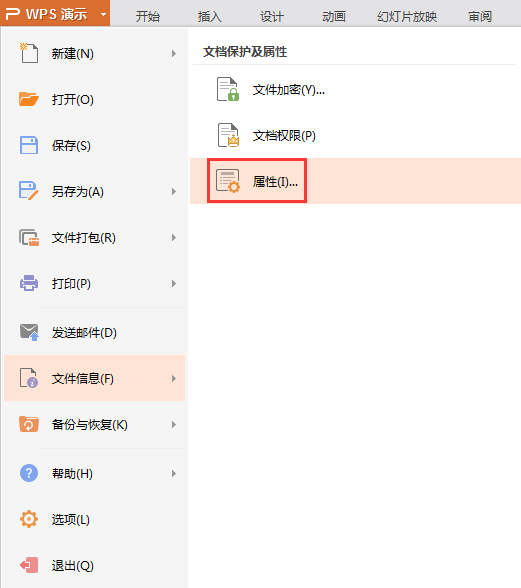
Task: Switch to the 幻灯片放映 tab
Action: pos(407,16)
